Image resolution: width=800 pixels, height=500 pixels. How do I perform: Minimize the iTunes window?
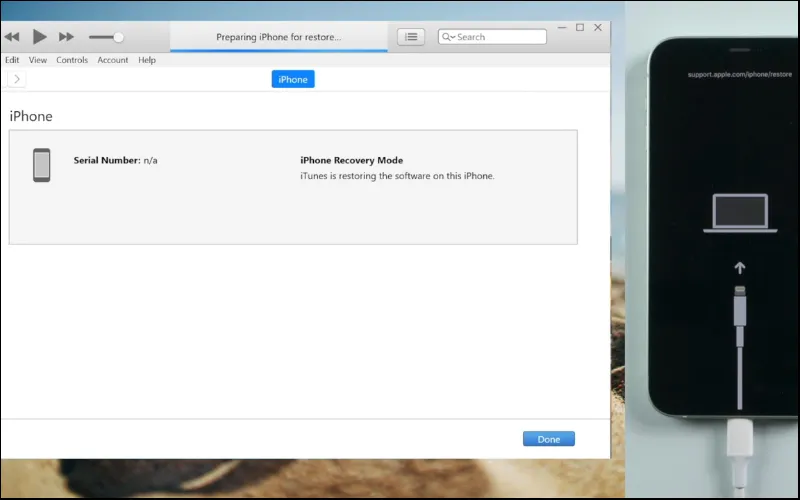click(562, 28)
